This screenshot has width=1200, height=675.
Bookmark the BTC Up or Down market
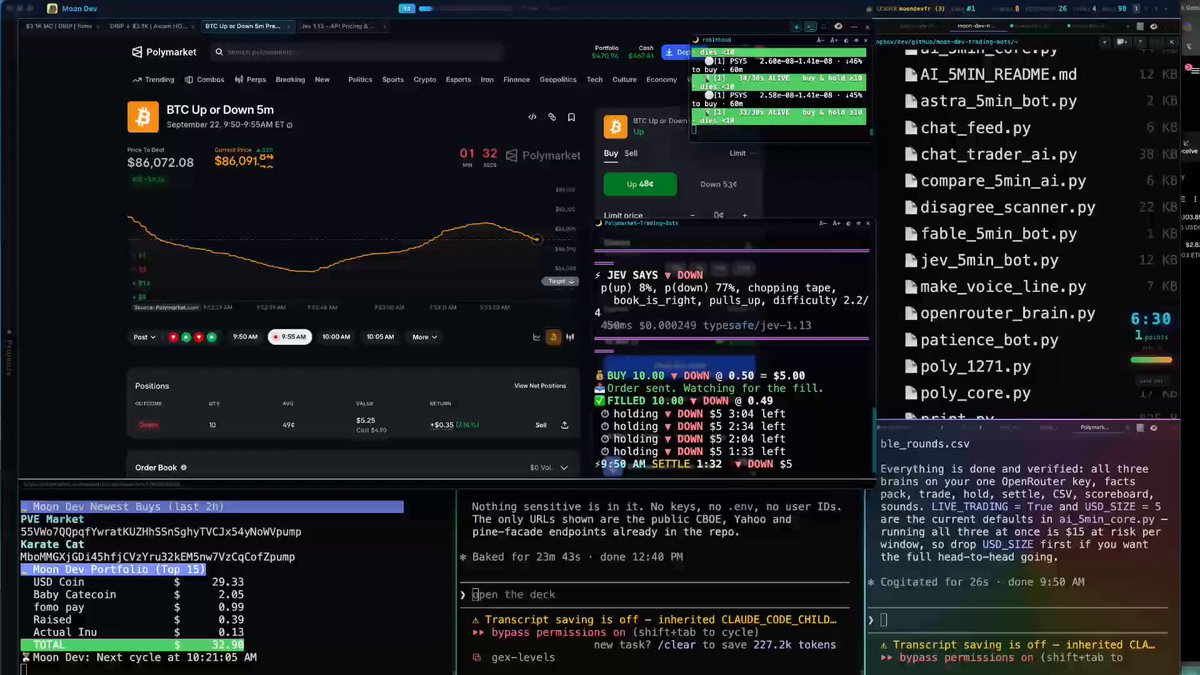pyautogui.click(x=571, y=117)
